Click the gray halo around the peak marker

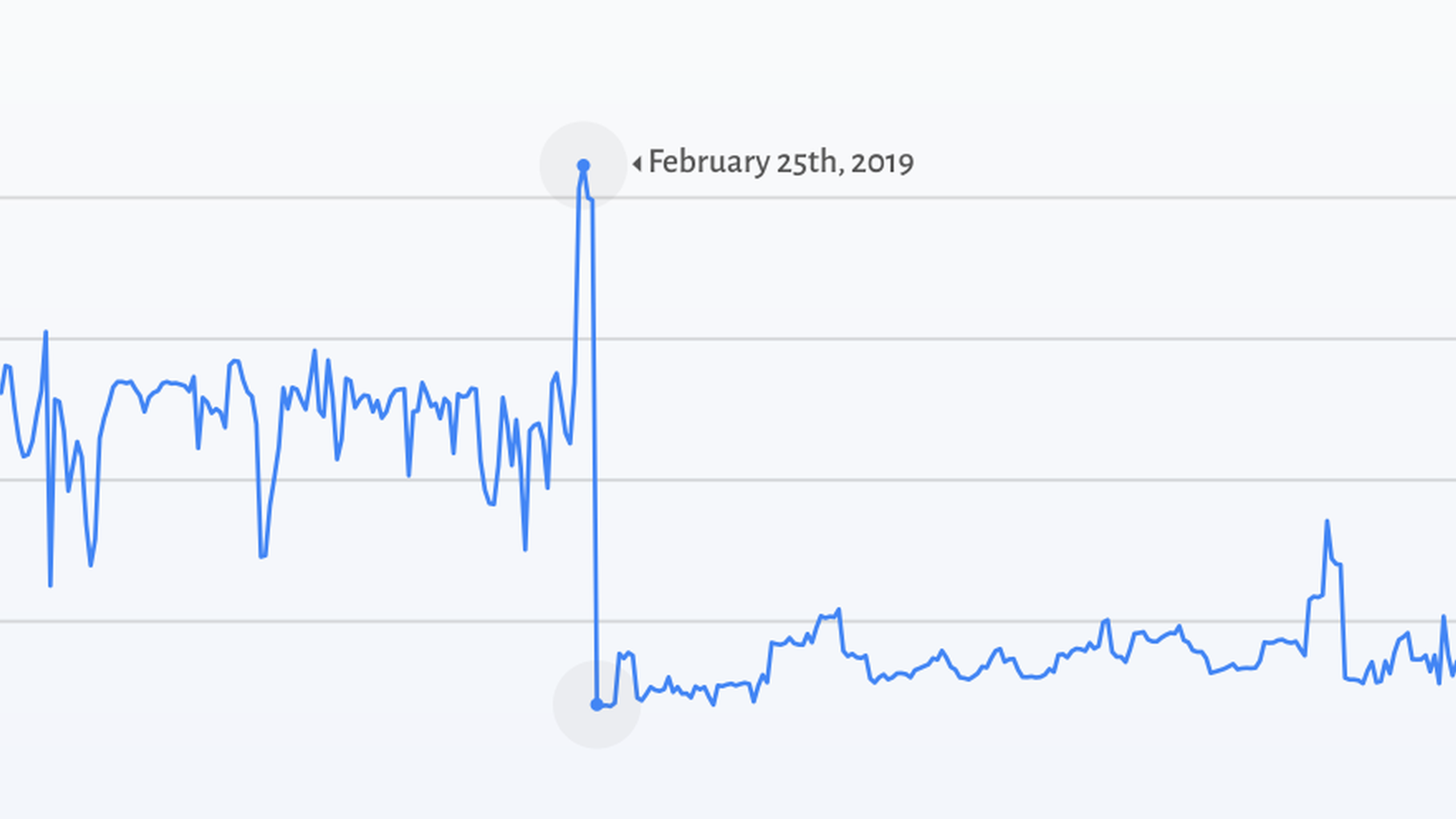pyautogui.click(x=583, y=166)
